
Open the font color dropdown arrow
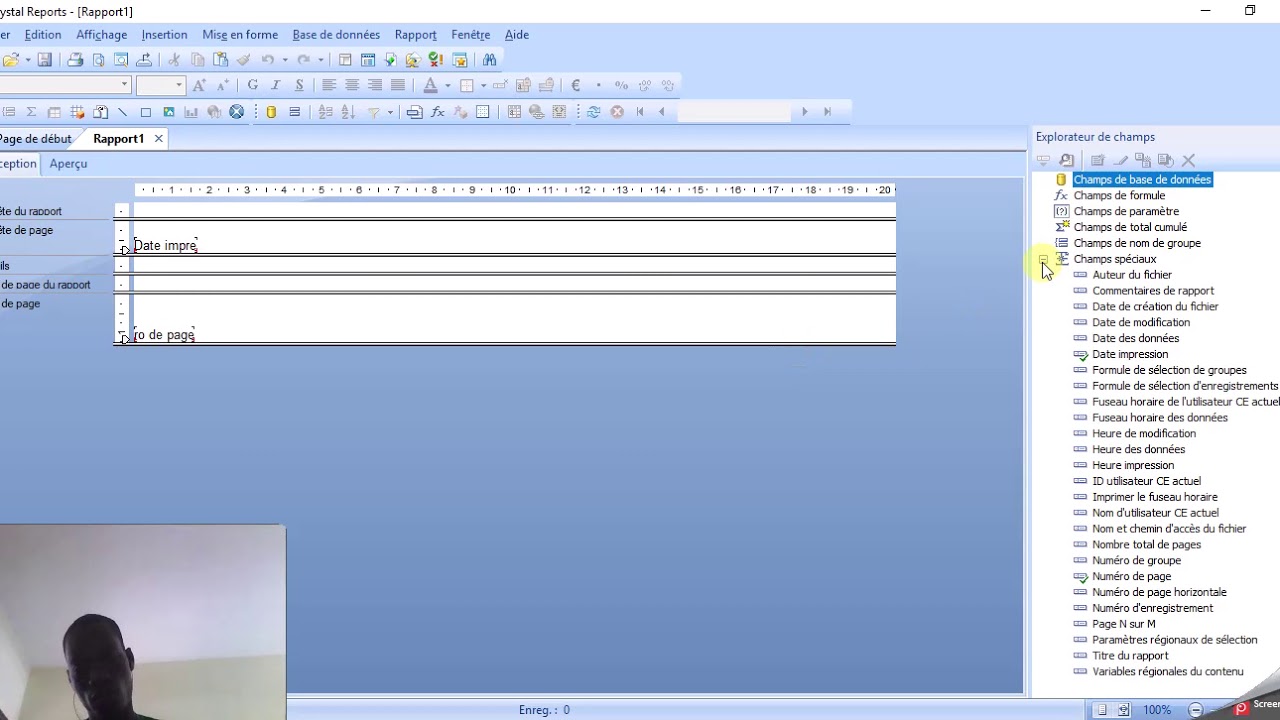pyautogui.click(x=447, y=86)
